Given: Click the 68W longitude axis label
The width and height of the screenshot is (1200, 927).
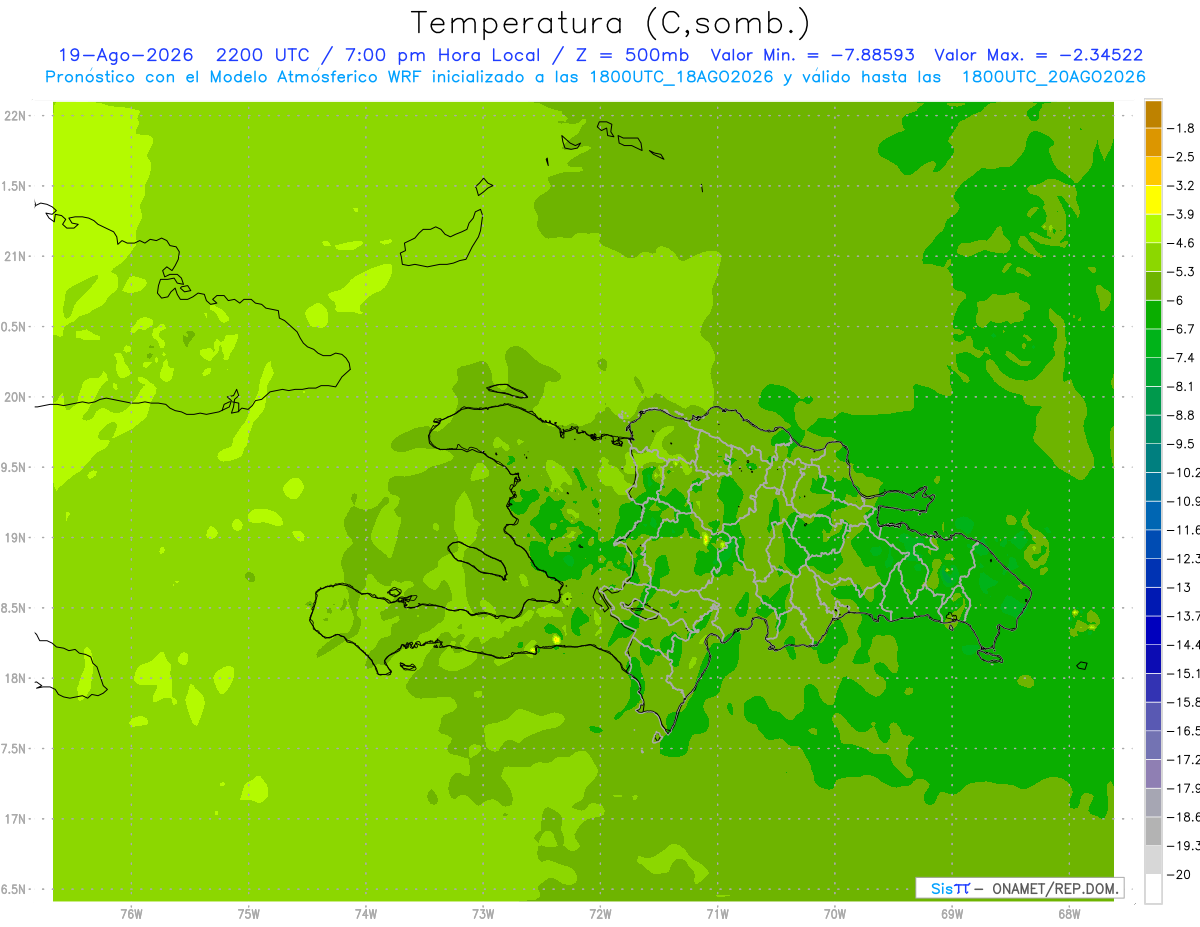Looking at the screenshot, I should [x=1069, y=913].
